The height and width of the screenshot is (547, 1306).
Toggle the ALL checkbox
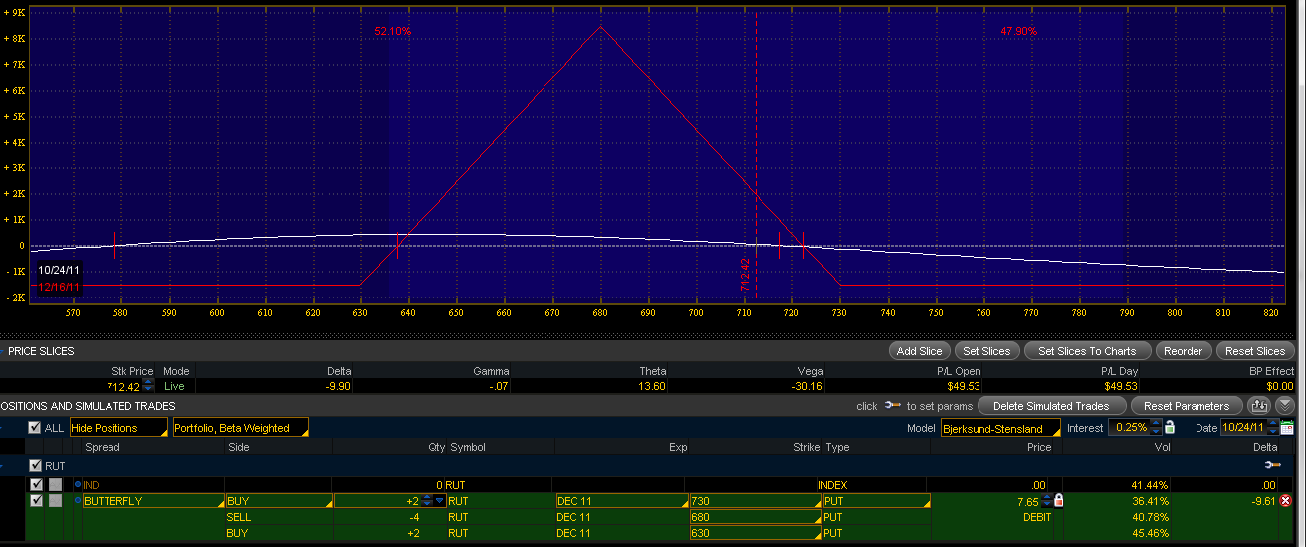35,428
